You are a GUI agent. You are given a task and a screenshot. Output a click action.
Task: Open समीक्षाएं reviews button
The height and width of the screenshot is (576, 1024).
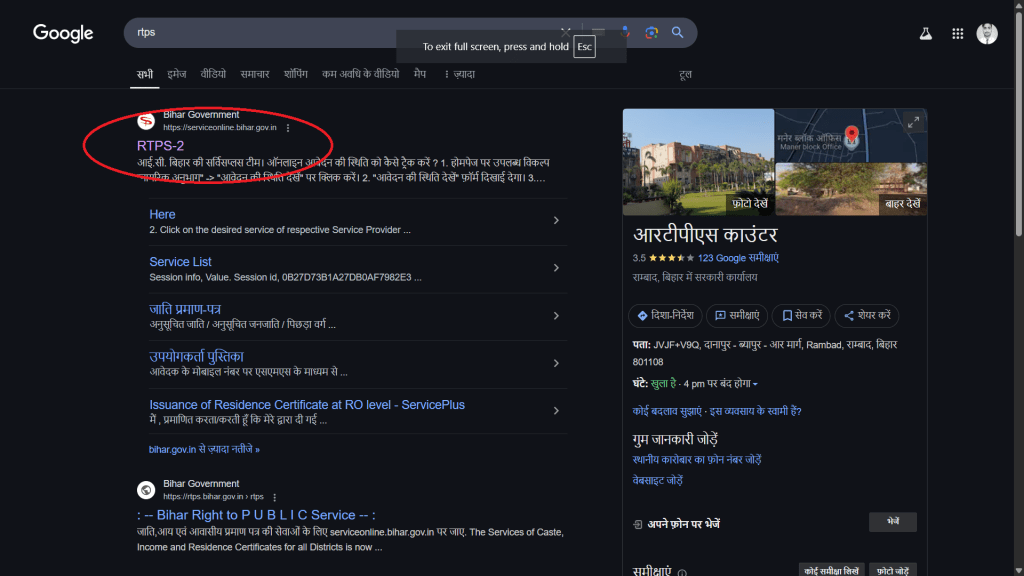point(737,315)
